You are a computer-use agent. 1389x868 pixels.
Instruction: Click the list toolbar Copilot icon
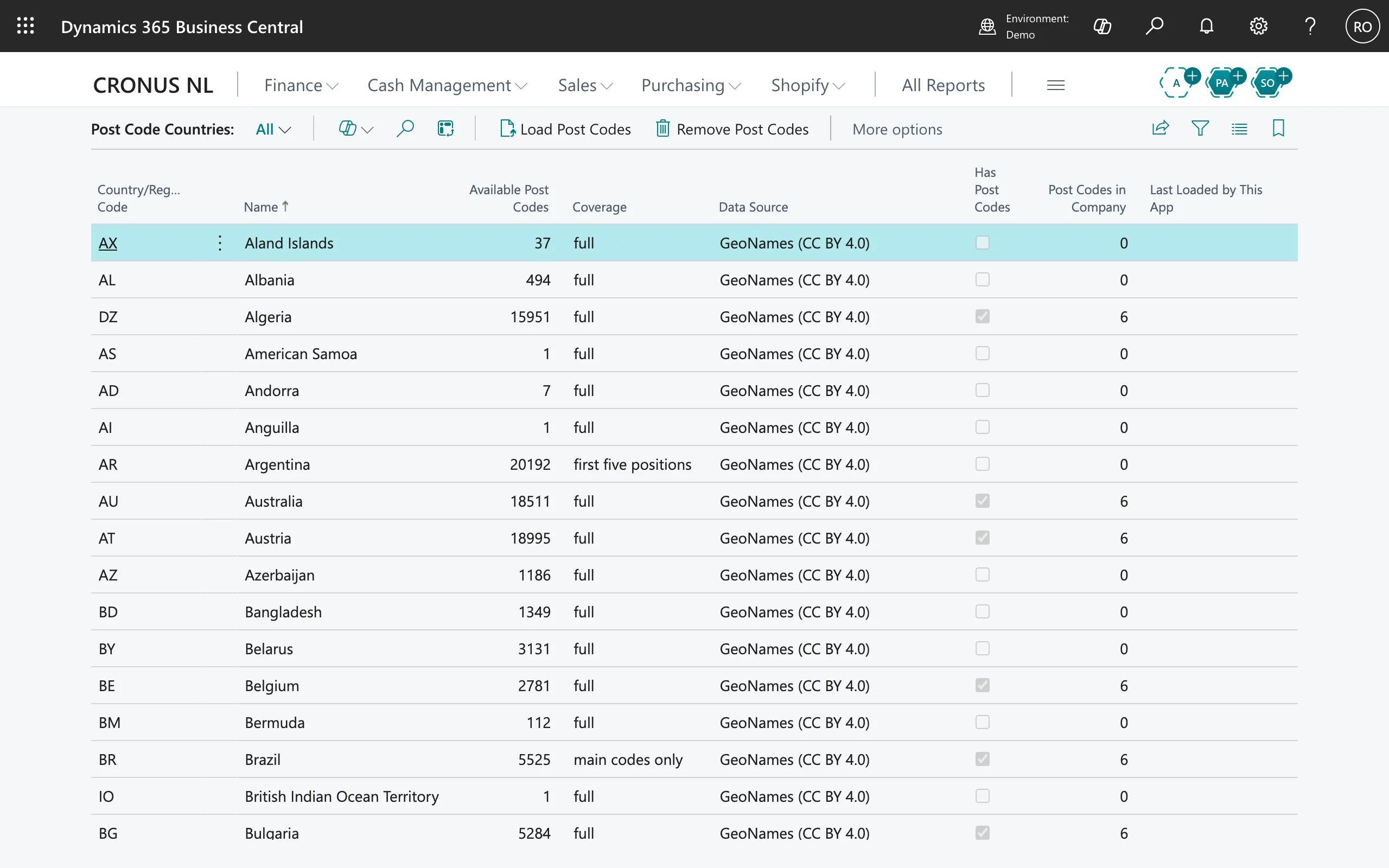(x=347, y=129)
